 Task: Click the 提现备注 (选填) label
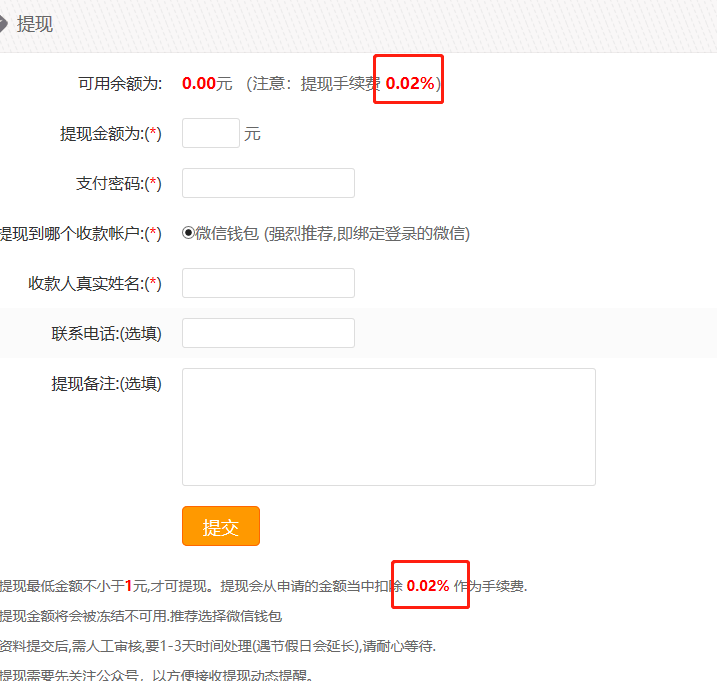106,383
